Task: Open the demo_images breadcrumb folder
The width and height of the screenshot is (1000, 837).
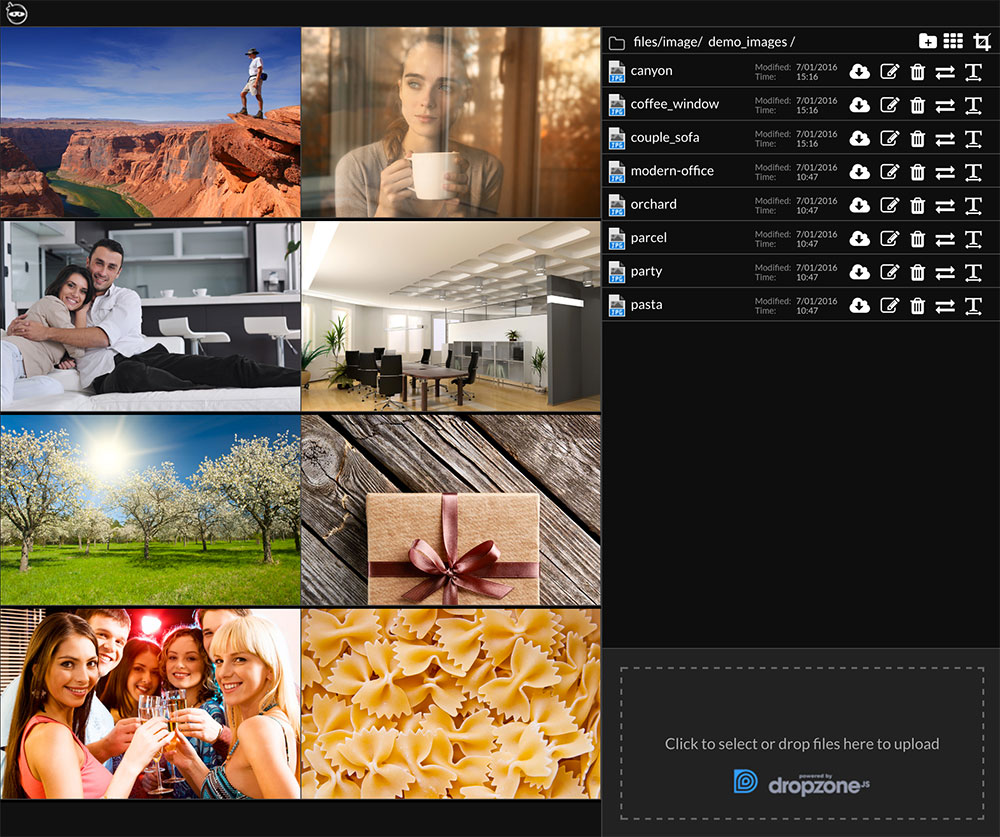Action: [x=747, y=43]
